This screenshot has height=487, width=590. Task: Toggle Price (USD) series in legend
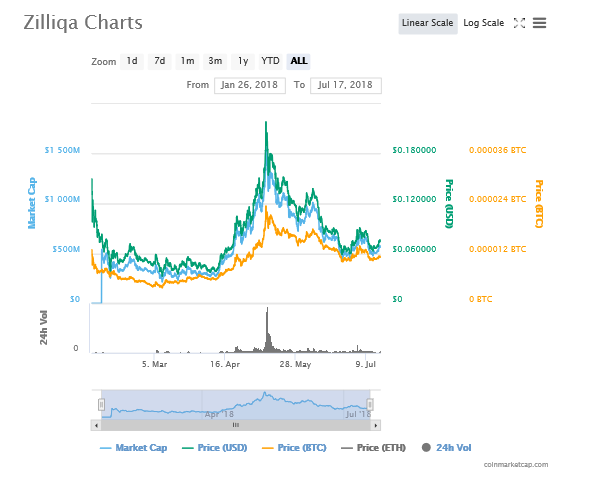click(214, 448)
